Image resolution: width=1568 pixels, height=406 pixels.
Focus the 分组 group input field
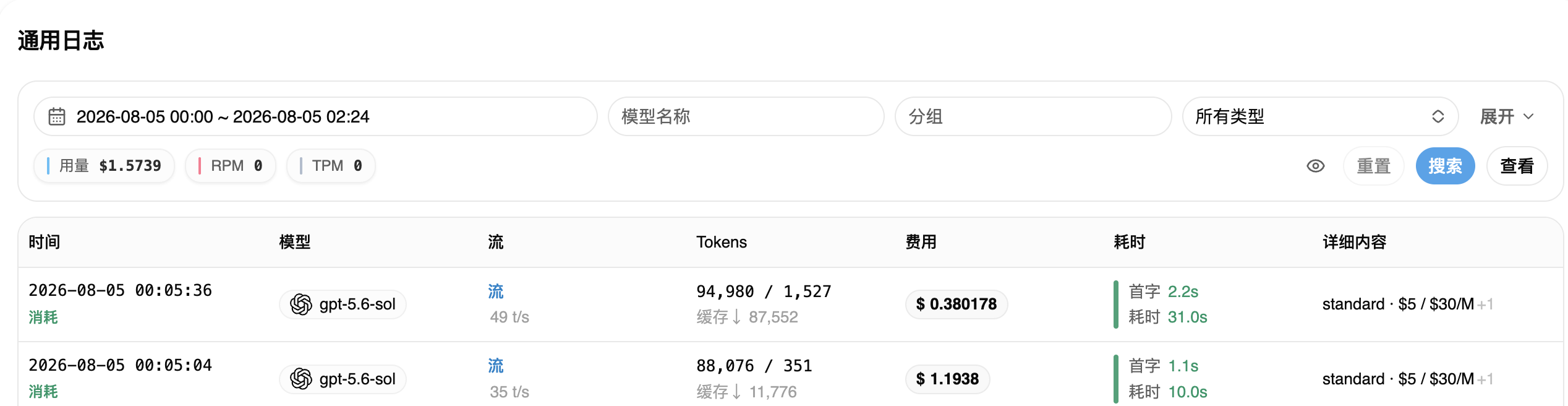[x=1033, y=116]
